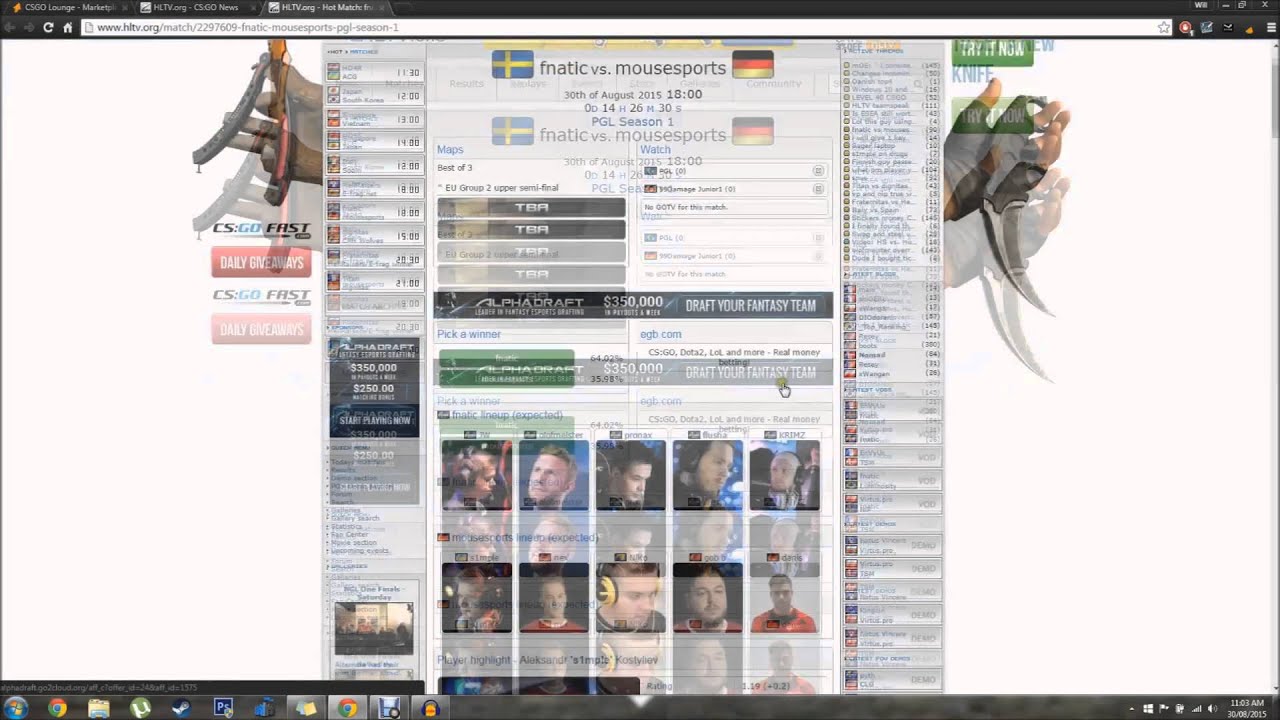Open the Chrome hamburger menu
Viewport: 1280px width, 720px height.
1270,28
